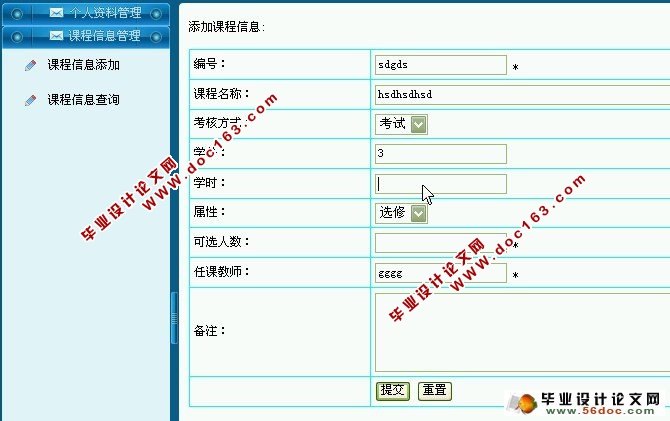
Task: Click the 学时 label text
Action: coord(209,183)
